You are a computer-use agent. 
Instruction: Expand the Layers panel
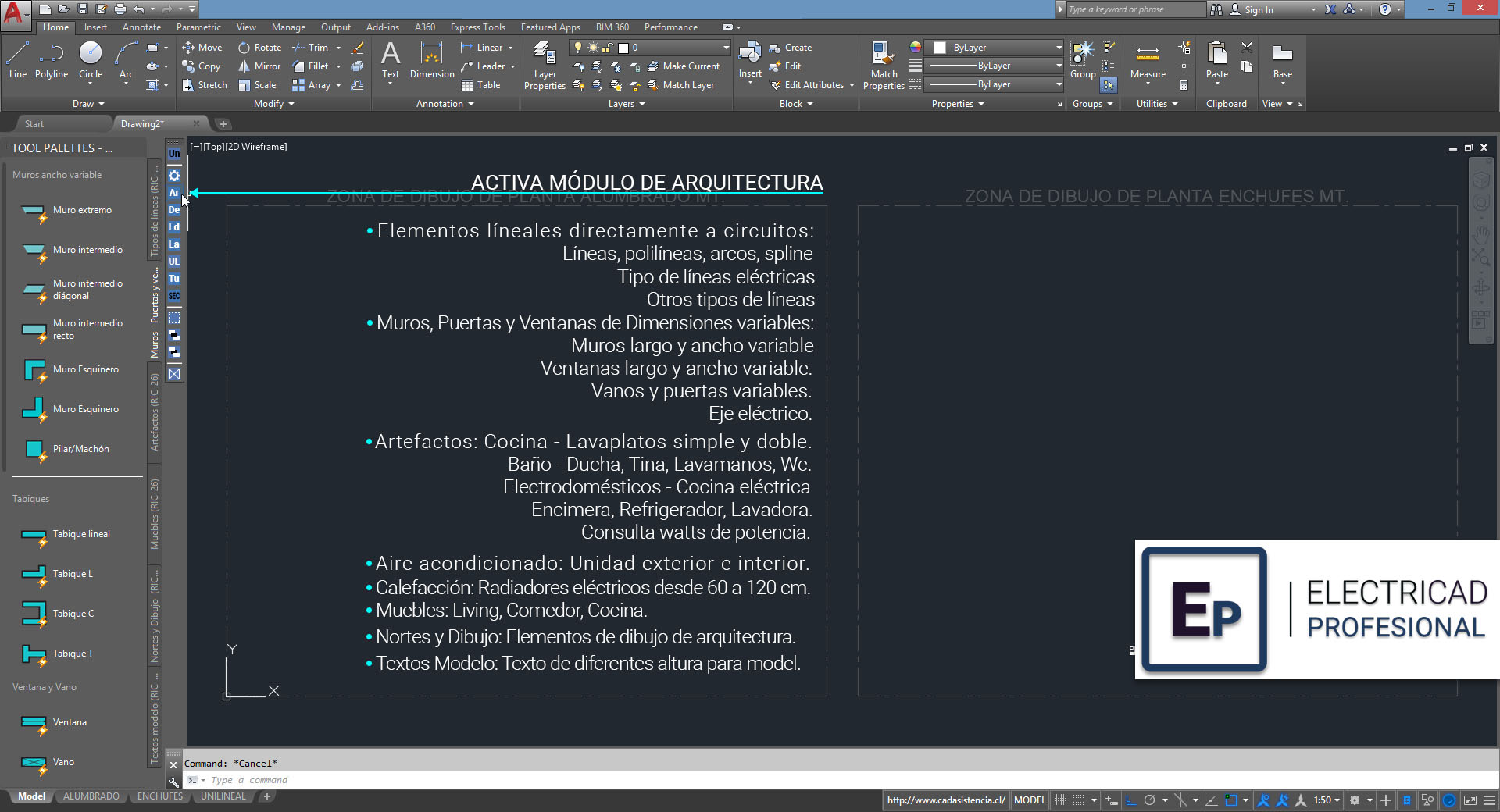(x=627, y=104)
